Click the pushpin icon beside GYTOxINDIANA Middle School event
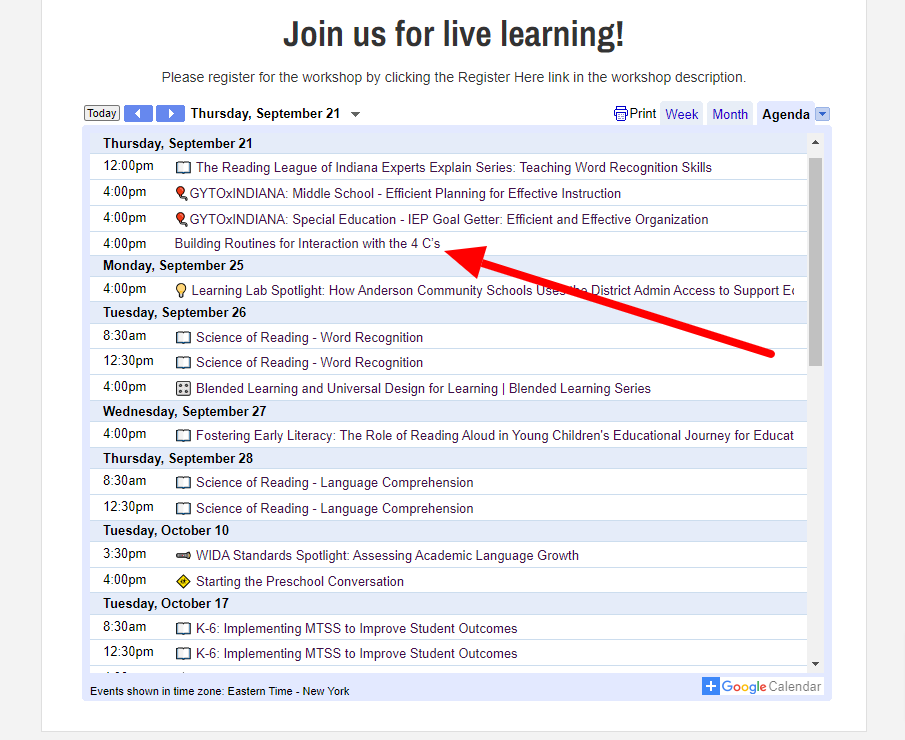Screen dimensions: 905x740 pyautogui.click(x=181, y=192)
